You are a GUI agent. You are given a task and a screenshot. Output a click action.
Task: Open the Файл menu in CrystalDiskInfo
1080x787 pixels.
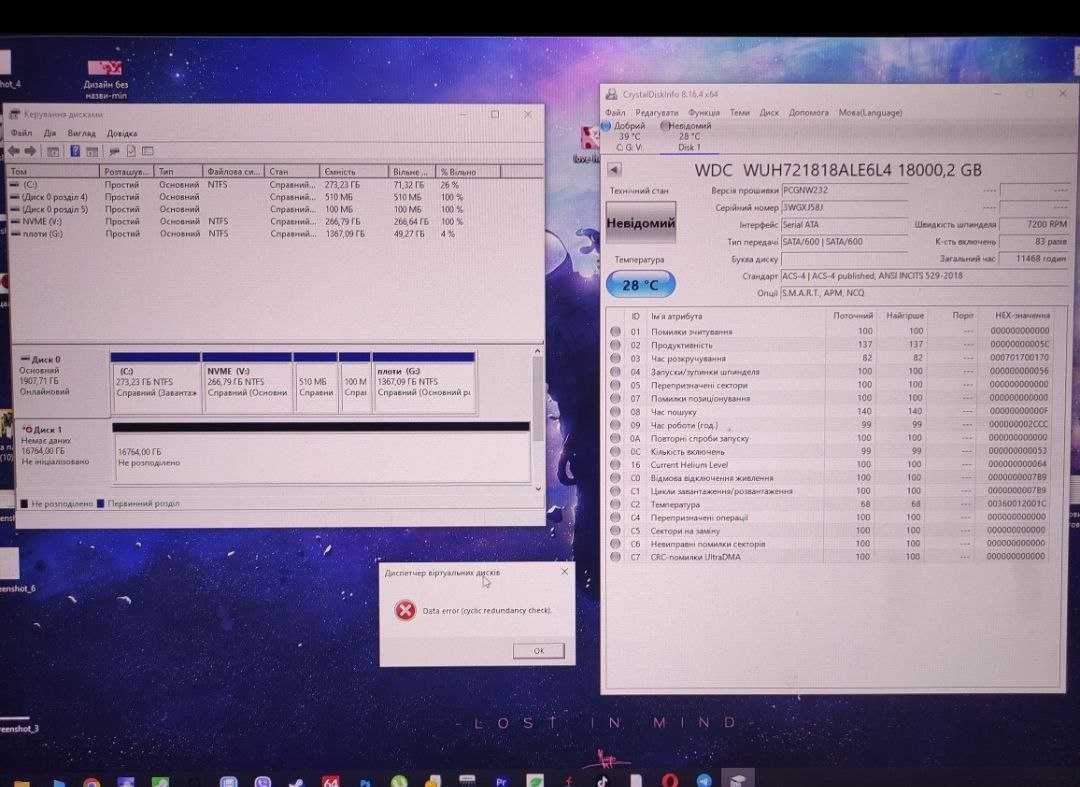pyautogui.click(x=615, y=112)
